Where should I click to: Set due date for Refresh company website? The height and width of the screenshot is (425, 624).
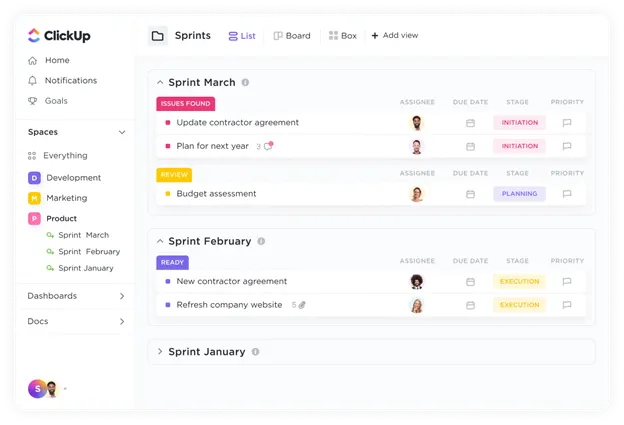[x=470, y=305]
